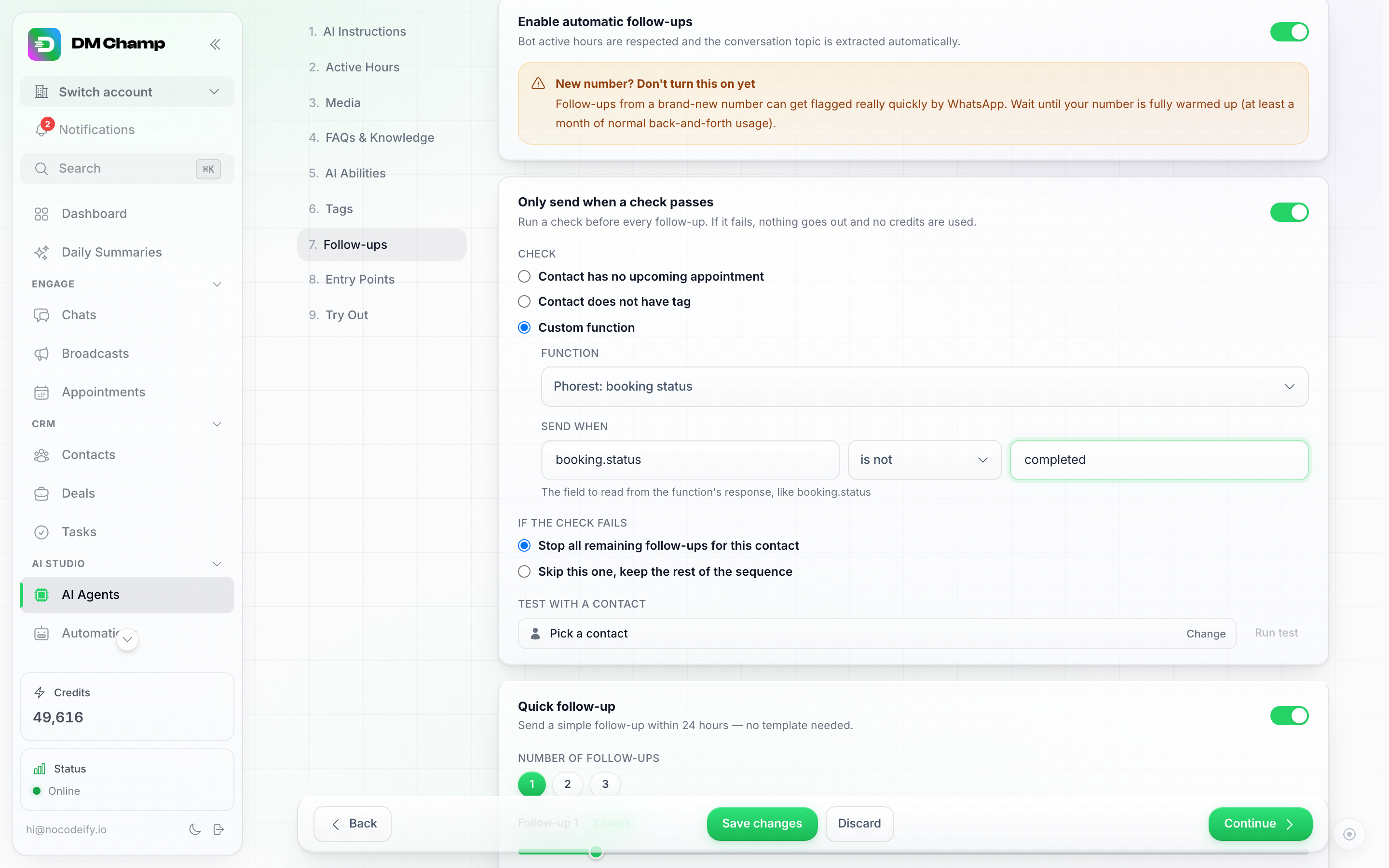The width and height of the screenshot is (1389, 868).
Task: Select follow-up count 1
Action: (532, 784)
